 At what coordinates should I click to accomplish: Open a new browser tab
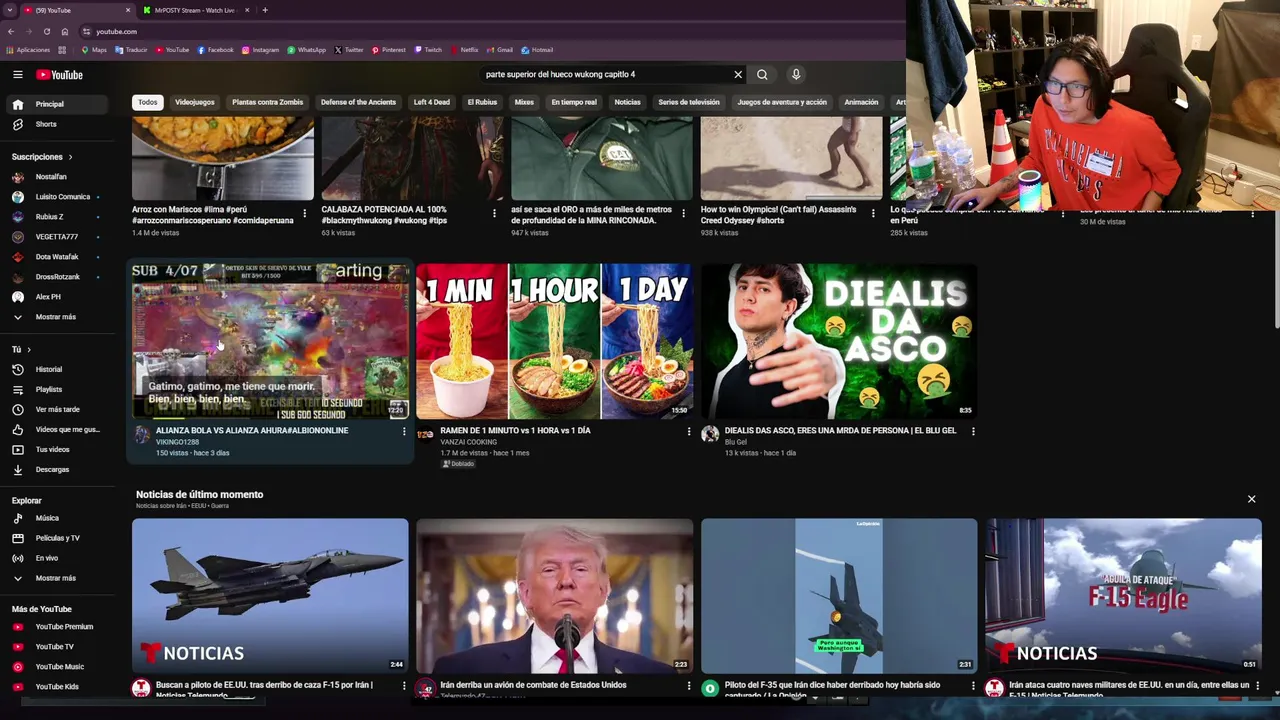pyautogui.click(x=265, y=10)
